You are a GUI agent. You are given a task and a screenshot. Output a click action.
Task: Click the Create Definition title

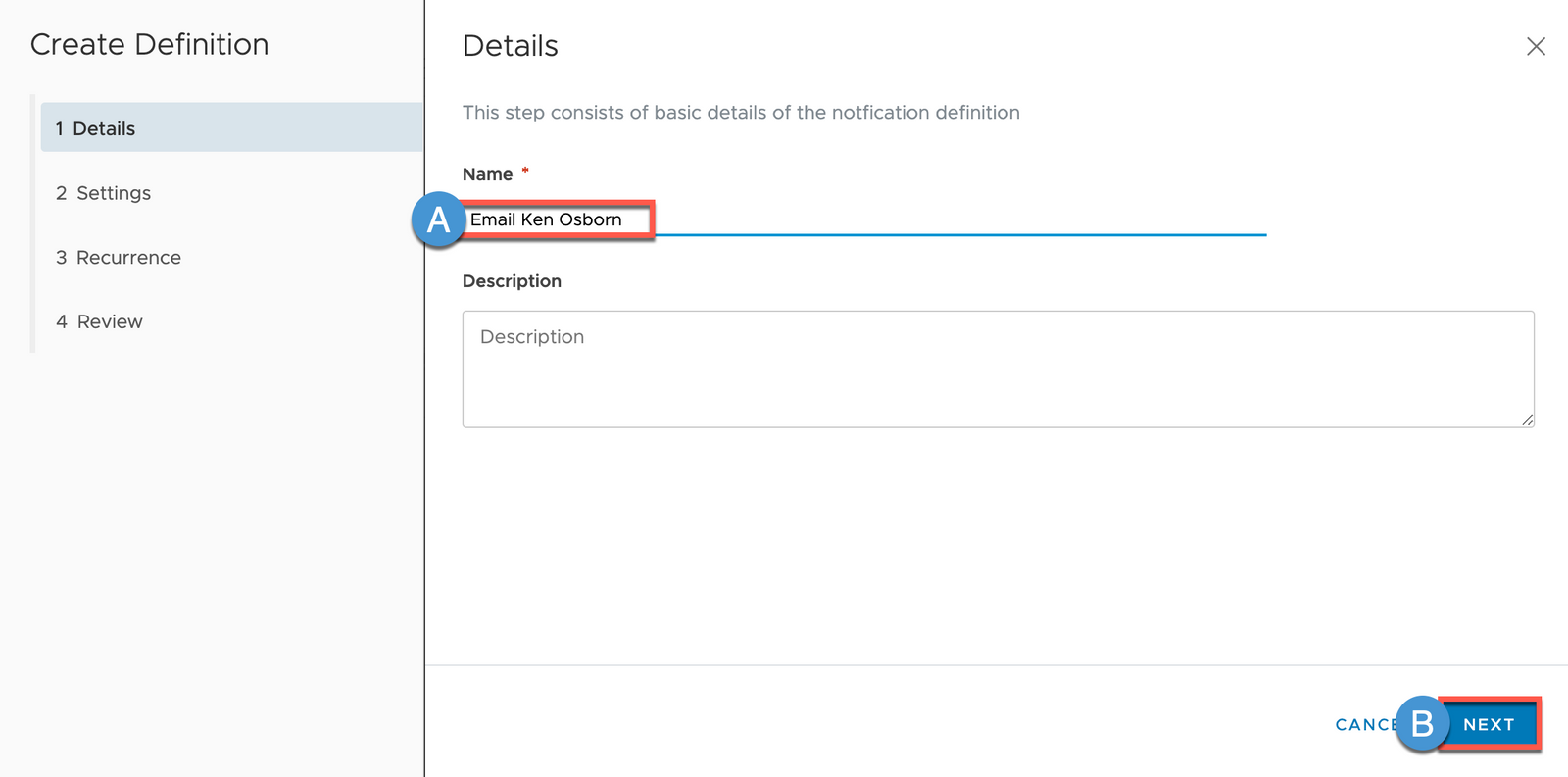[x=150, y=44]
